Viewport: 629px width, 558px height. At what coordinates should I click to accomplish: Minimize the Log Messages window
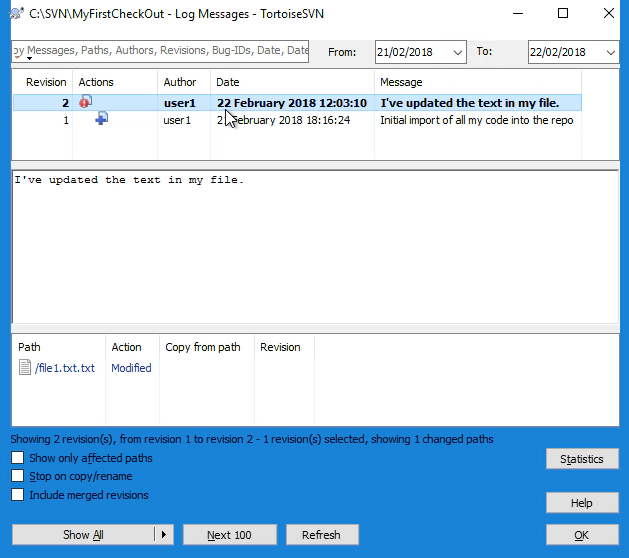click(x=518, y=13)
